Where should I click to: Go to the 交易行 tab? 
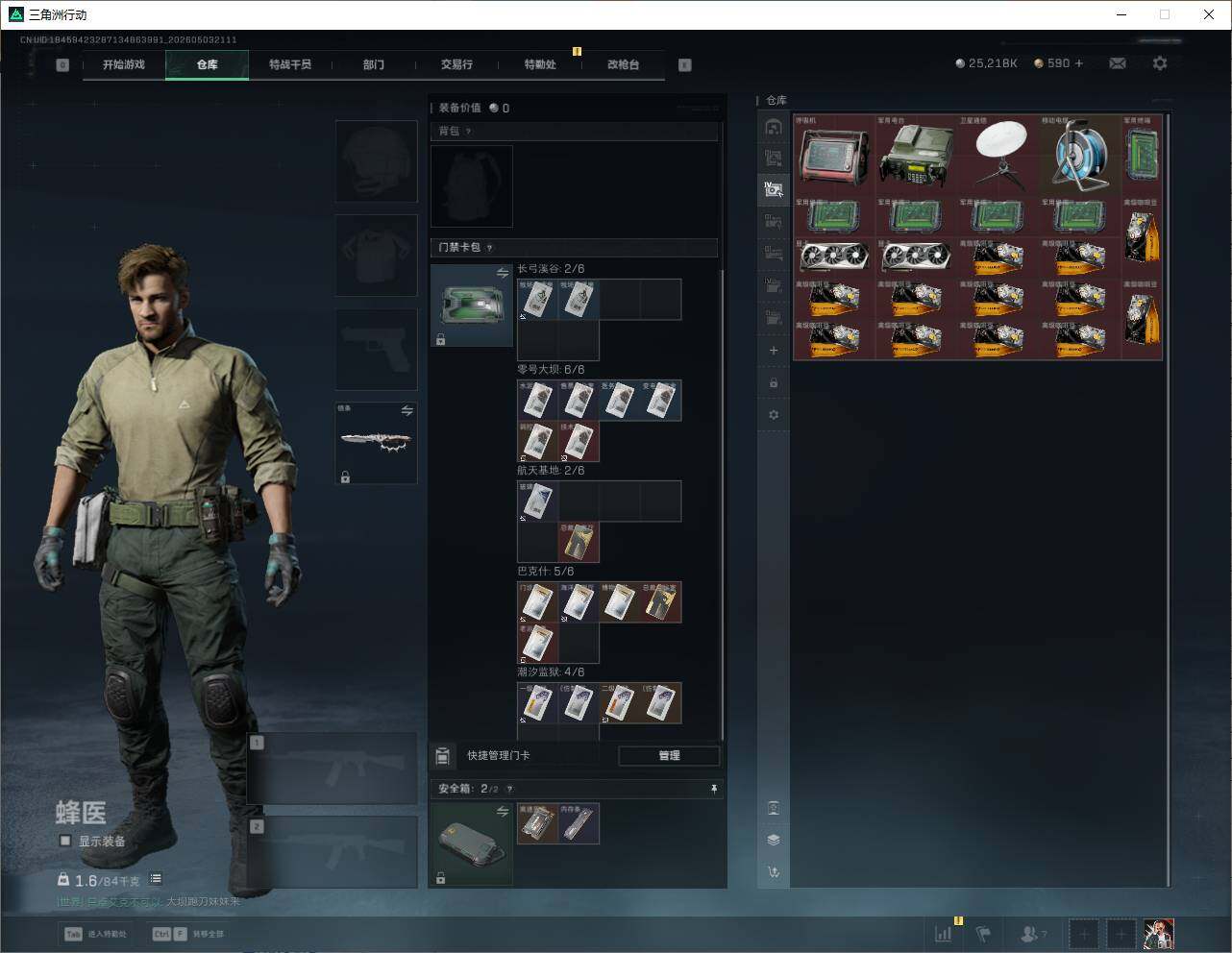pos(456,64)
